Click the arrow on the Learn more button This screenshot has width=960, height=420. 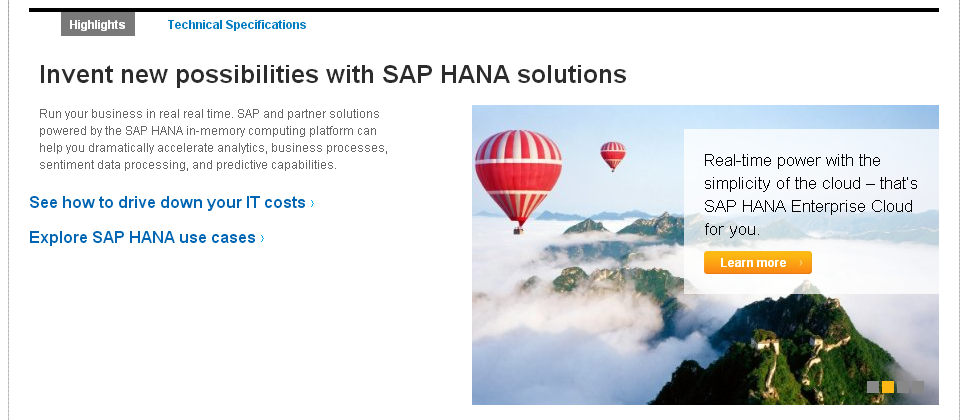click(x=801, y=263)
